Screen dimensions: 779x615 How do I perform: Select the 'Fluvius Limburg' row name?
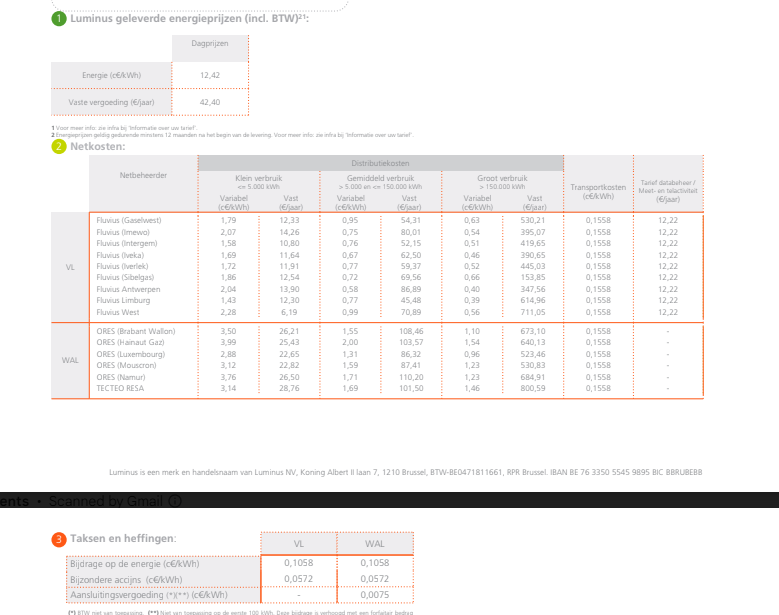click(x=123, y=300)
